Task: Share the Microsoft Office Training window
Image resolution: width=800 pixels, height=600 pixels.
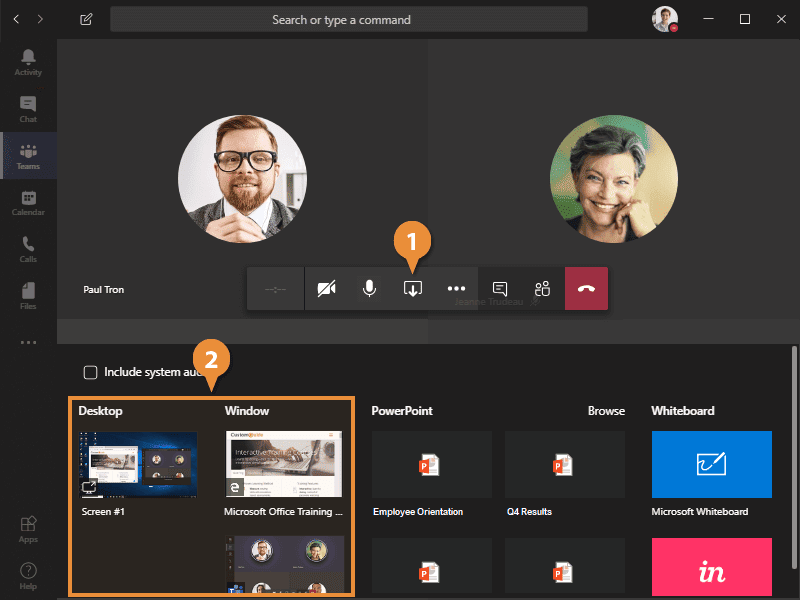Action: point(284,464)
